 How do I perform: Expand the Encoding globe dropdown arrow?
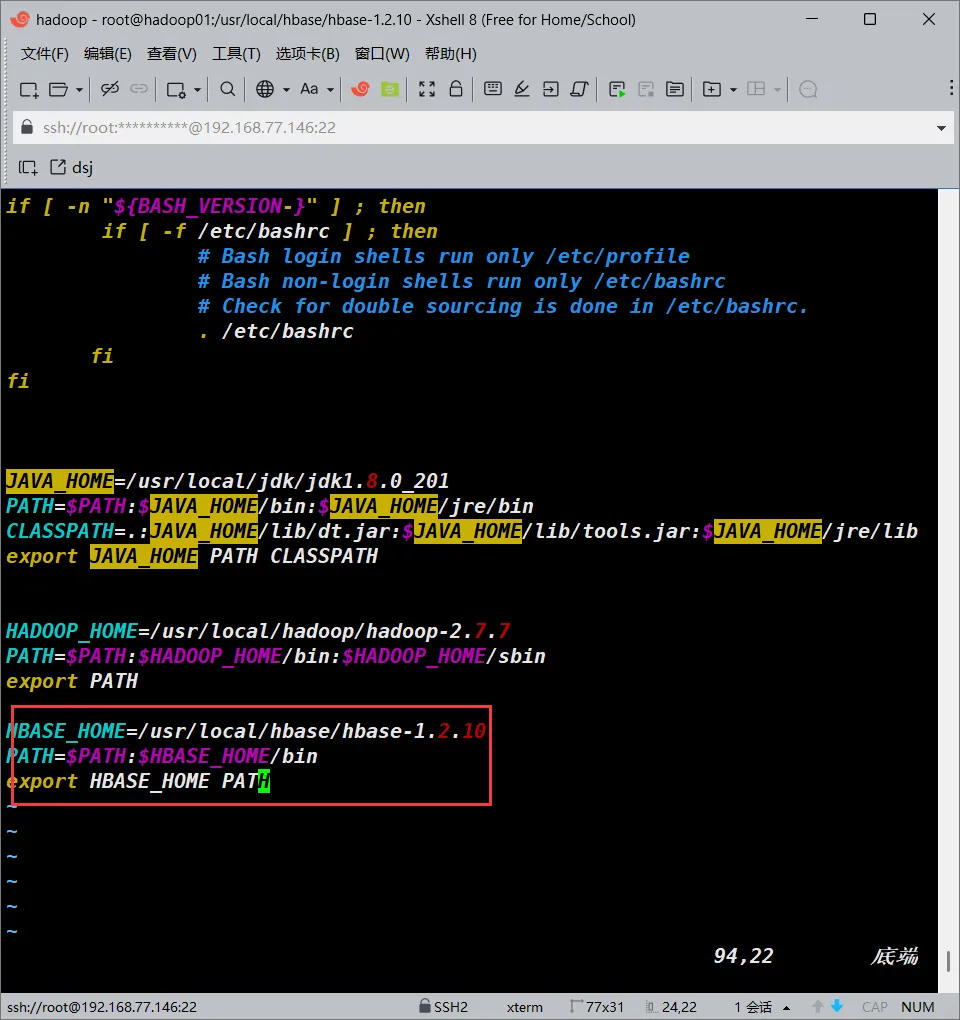pyautogui.click(x=286, y=90)
